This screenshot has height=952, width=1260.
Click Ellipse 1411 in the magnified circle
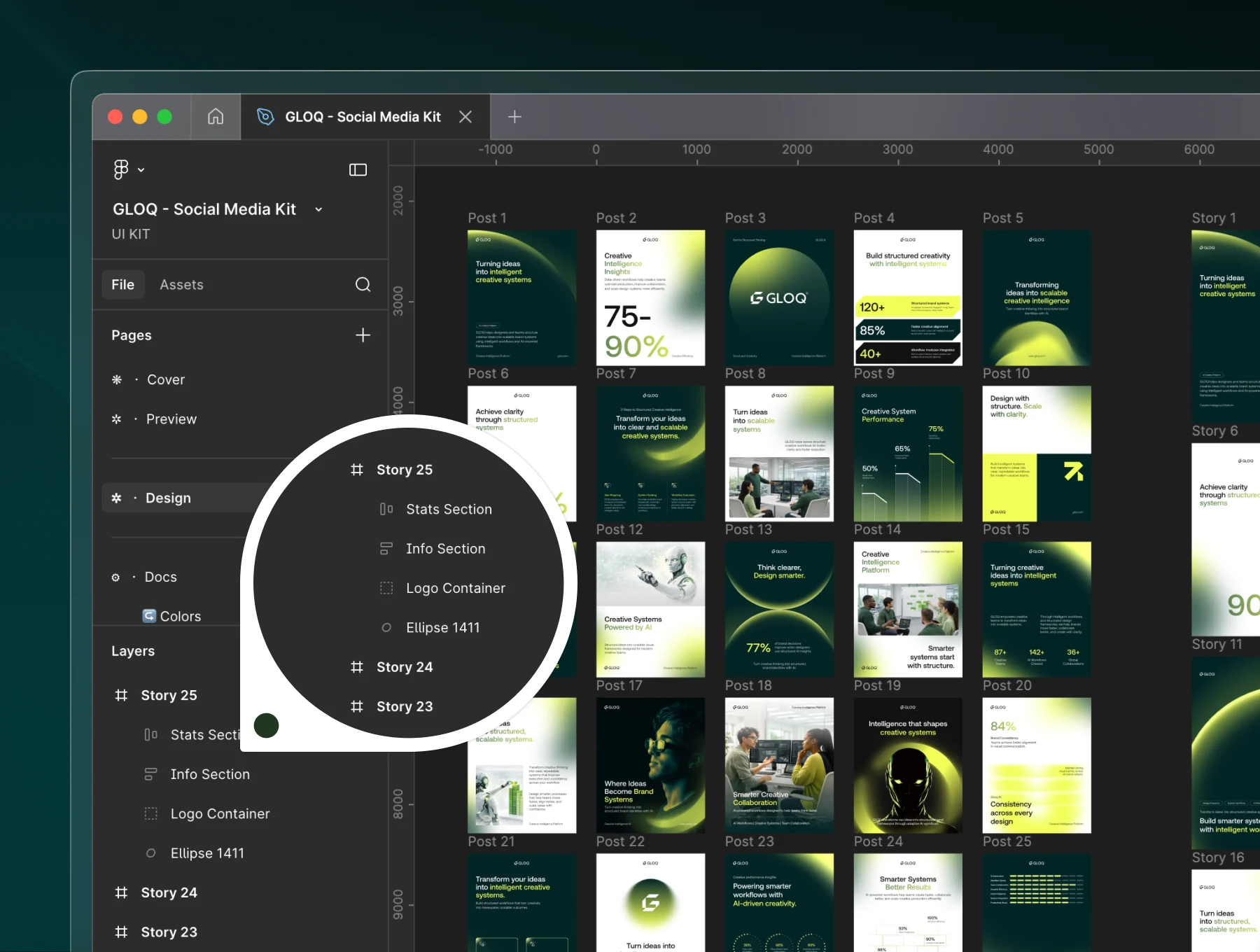tap(443, 628)
